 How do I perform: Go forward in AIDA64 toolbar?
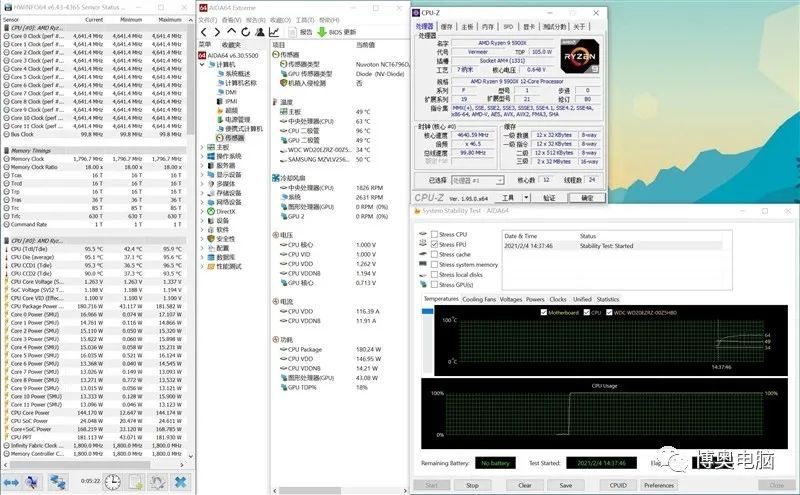coord(217,32)
